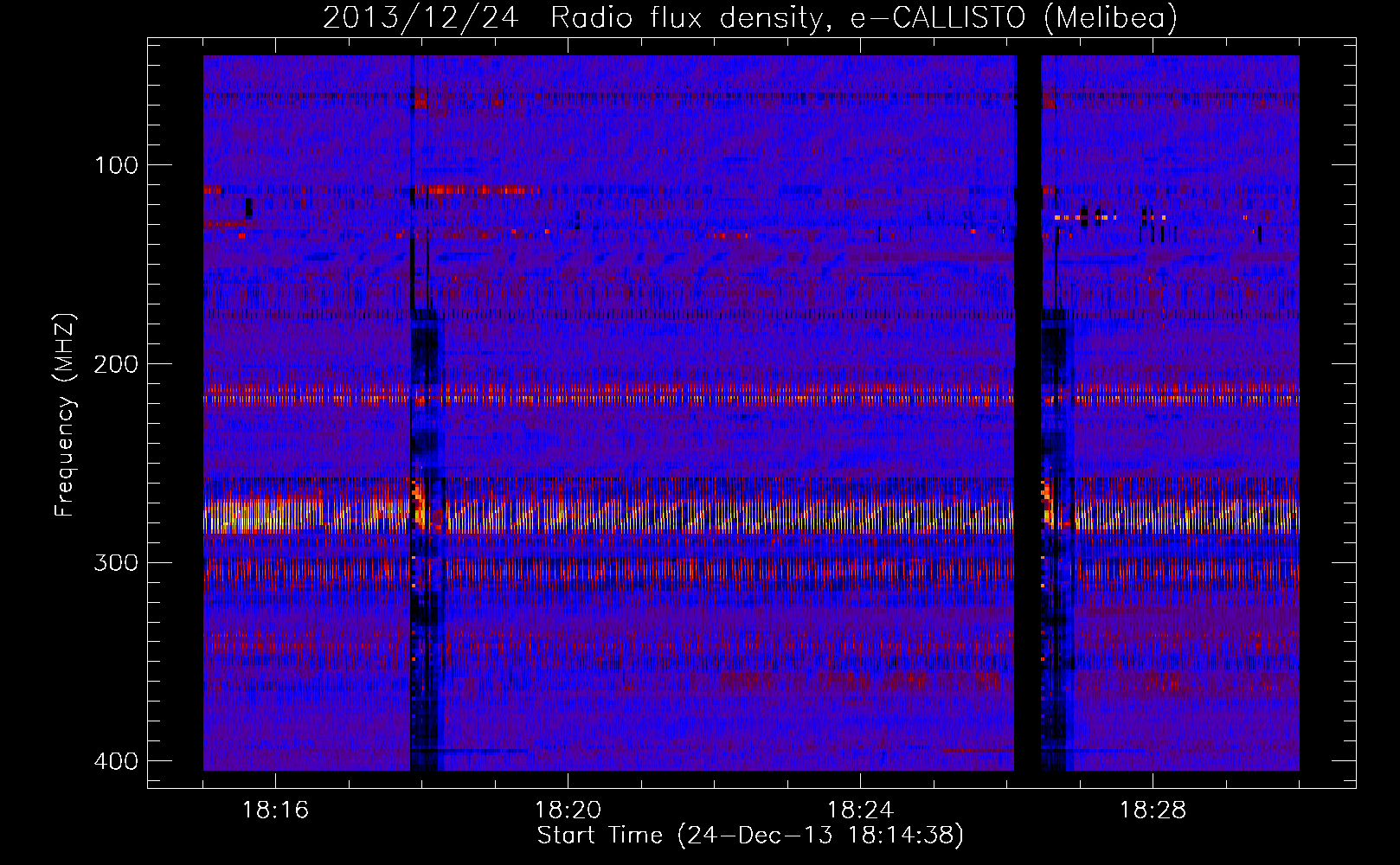Click the "Start Time (24-Dec-13 18:14:38)" label

pyautogui.click(x=750, y=836)
